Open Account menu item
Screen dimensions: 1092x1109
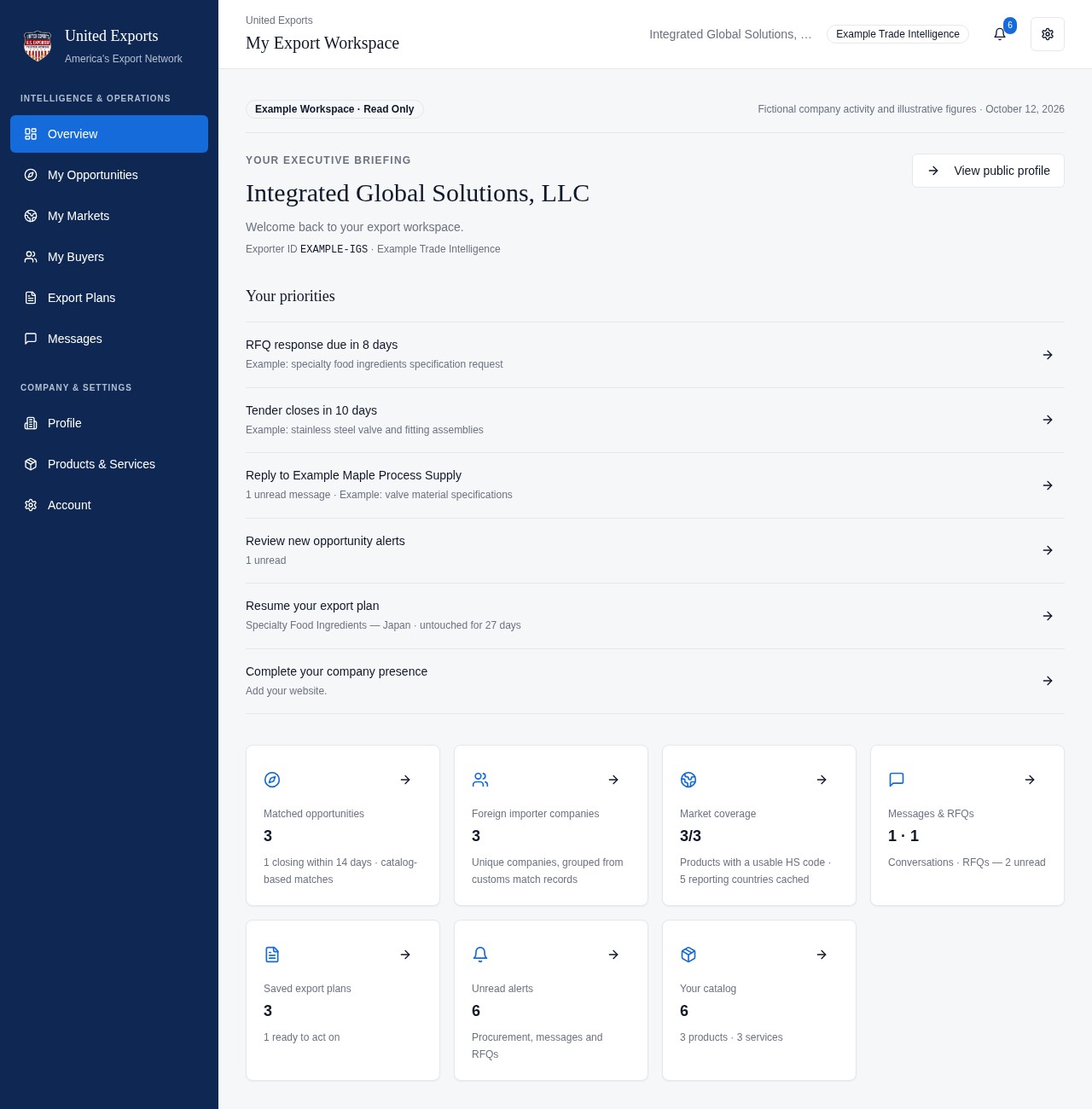coord(109,505)
